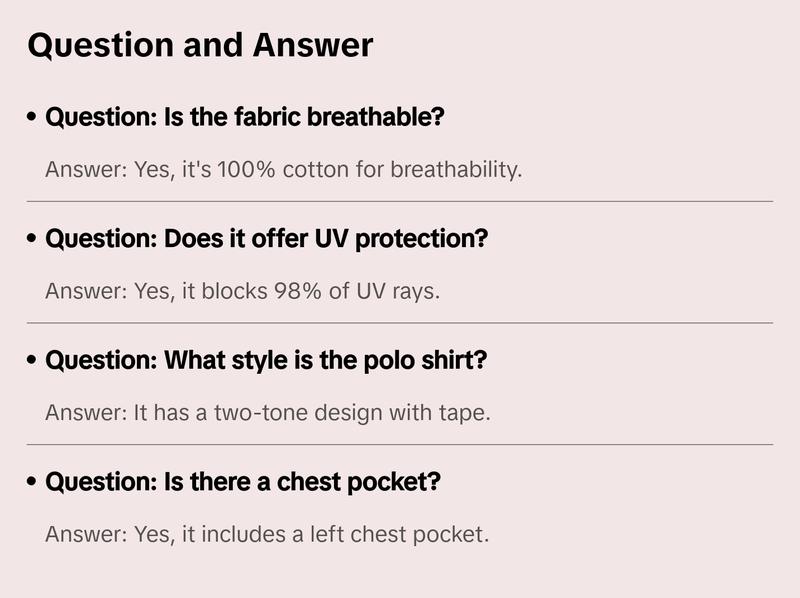Image resolution: width=800 pixels, height=598 pixels.
Task: Click the bullet beside the UV protection question
Action: click(x=33, y=240)
